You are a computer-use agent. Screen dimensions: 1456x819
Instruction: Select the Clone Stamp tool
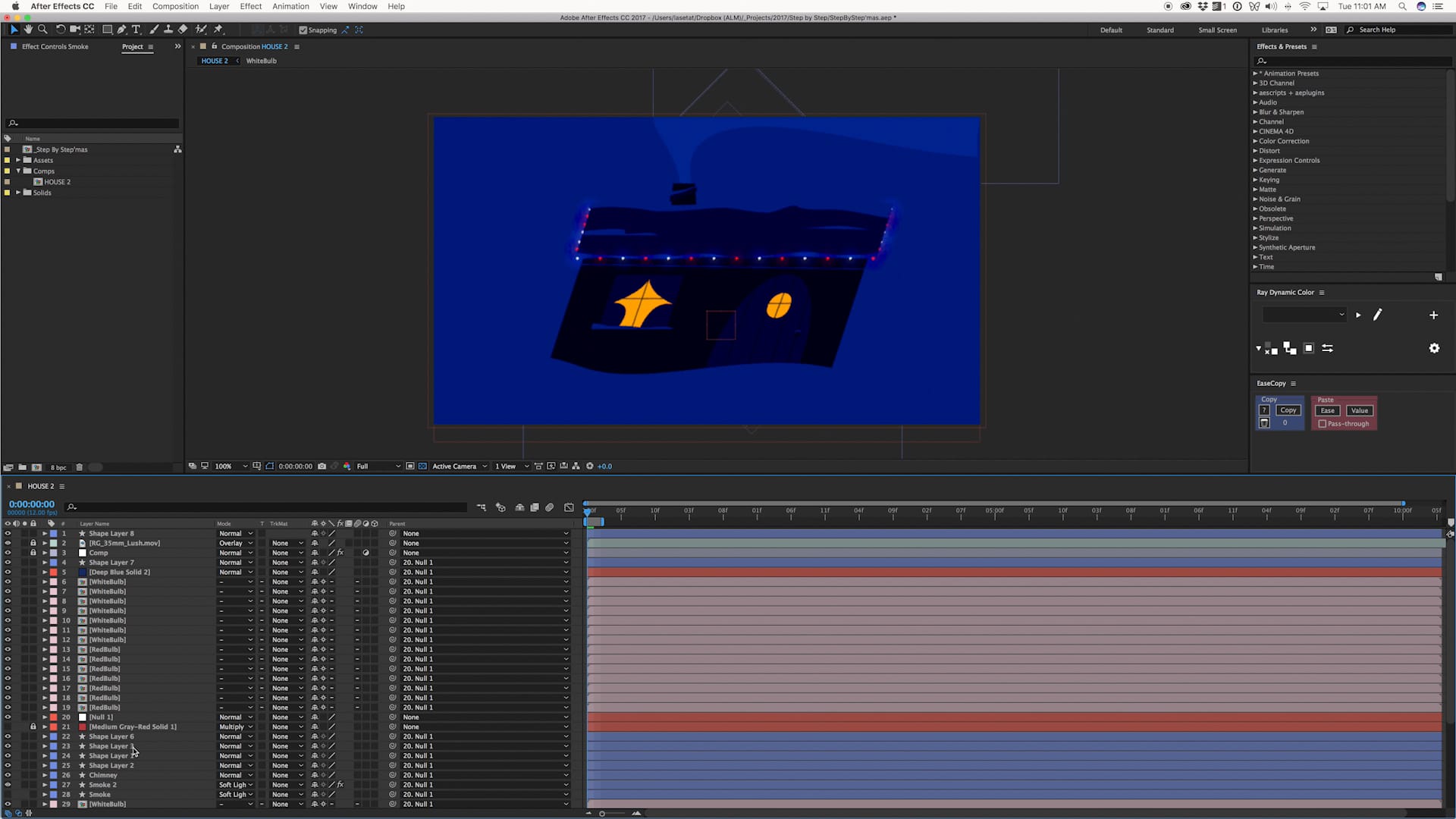click(x=168, y=30)
